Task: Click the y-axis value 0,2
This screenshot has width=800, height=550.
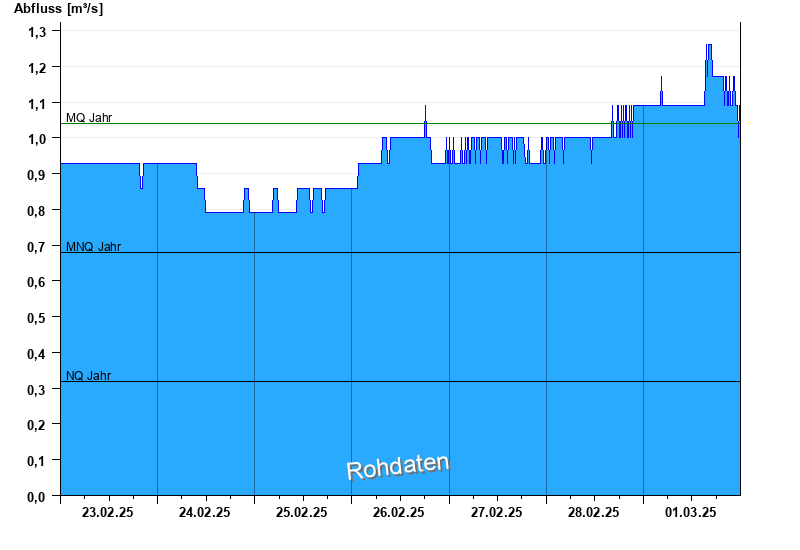Action: point(37,425)
